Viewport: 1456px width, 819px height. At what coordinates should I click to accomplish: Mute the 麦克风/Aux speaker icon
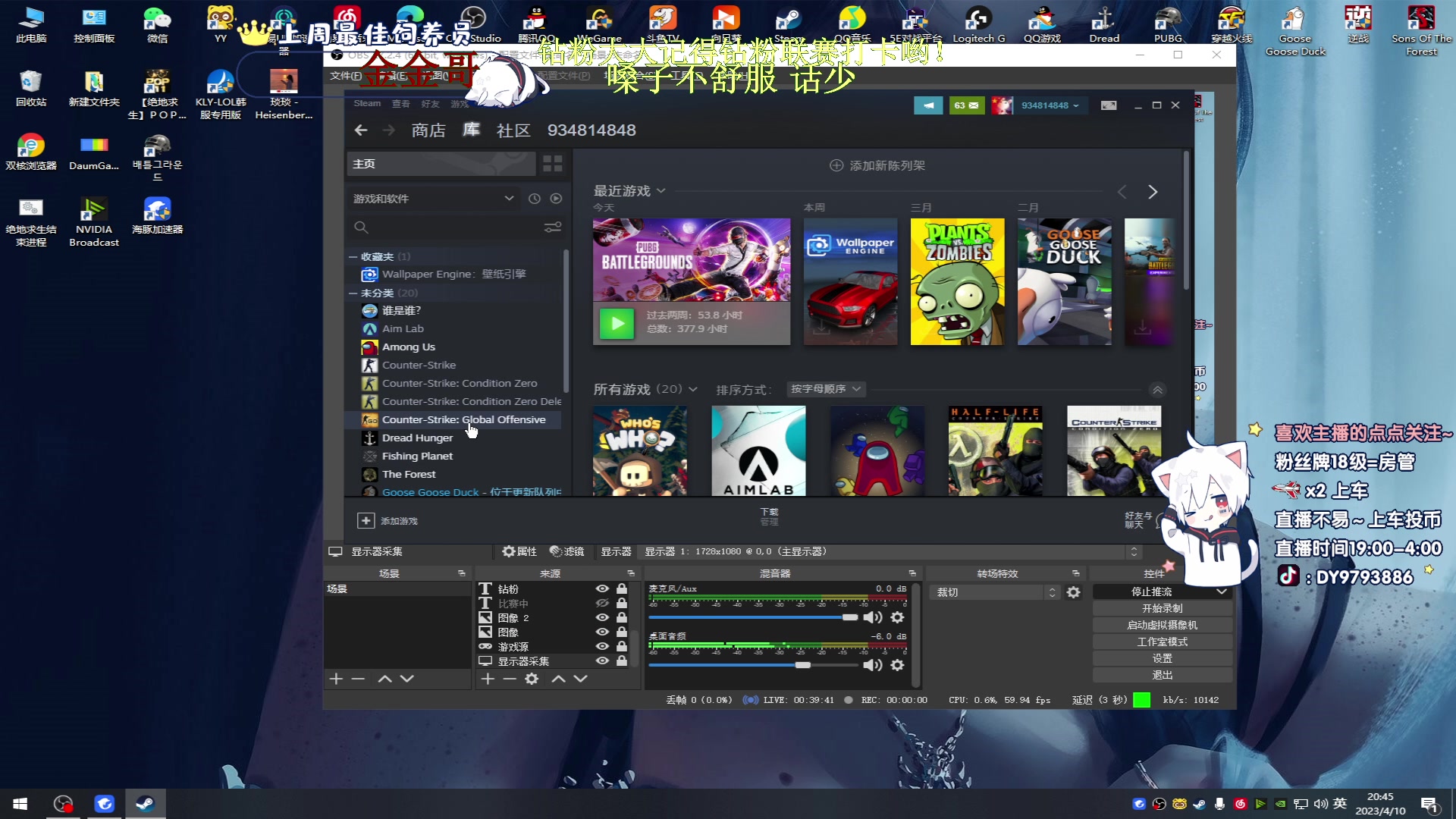tap(872, 617)
